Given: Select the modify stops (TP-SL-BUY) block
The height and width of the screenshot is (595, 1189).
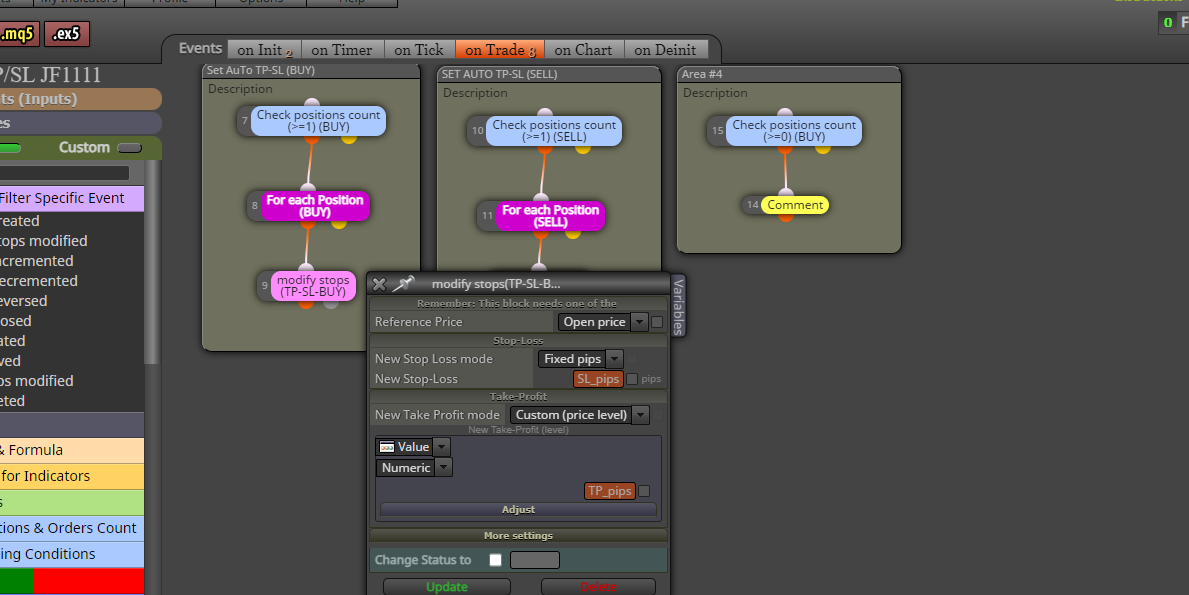Looking at the screenshot, I should coord(313,286).
